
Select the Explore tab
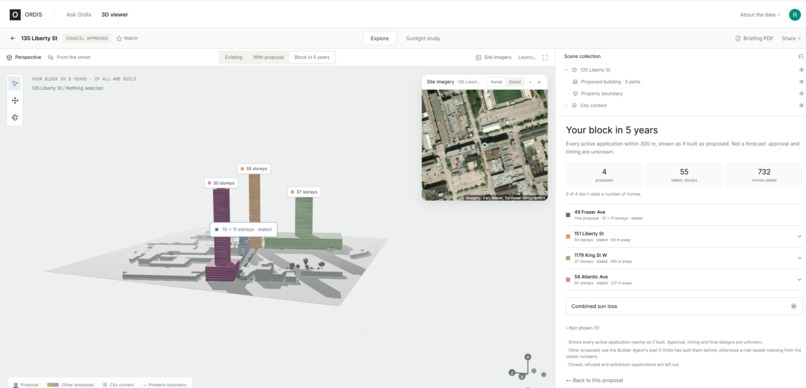pyautogui.click(x=380, y=39)
